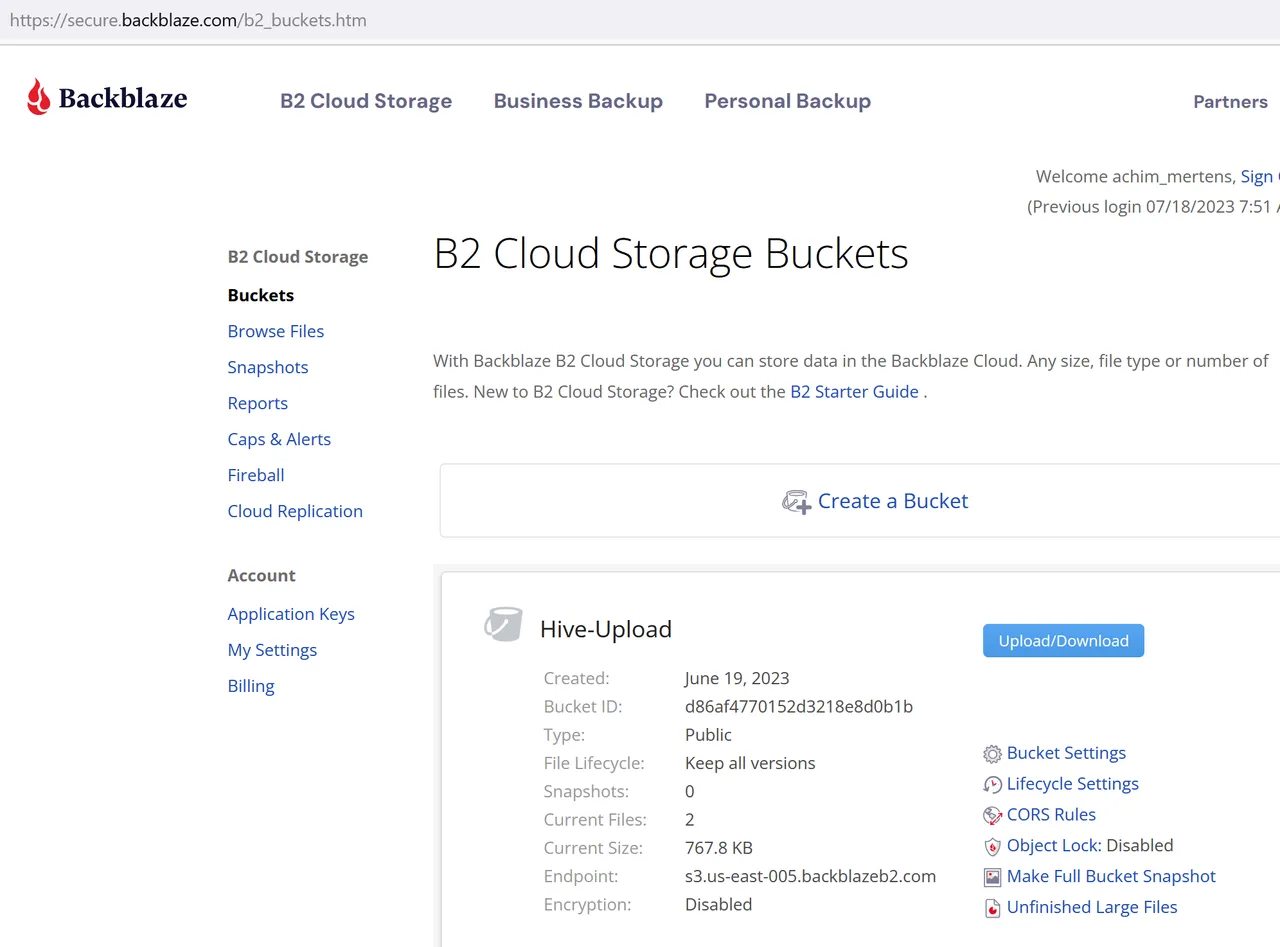1280x947 pixels.
Task: Click Make Full Bucket Snapshot link
Action: pos(1111,876)
